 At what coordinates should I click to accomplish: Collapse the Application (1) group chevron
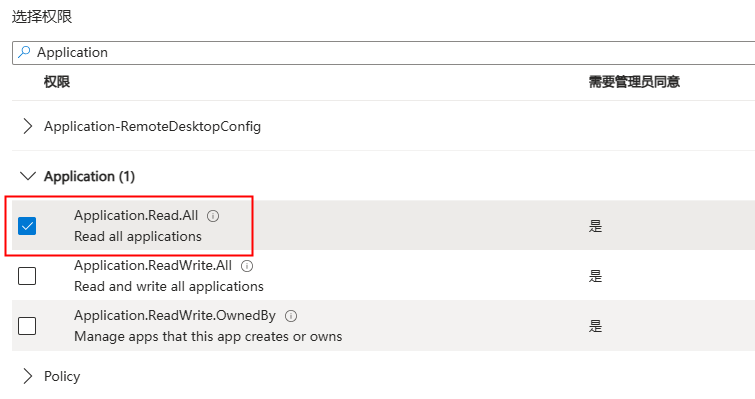[28, 176]
